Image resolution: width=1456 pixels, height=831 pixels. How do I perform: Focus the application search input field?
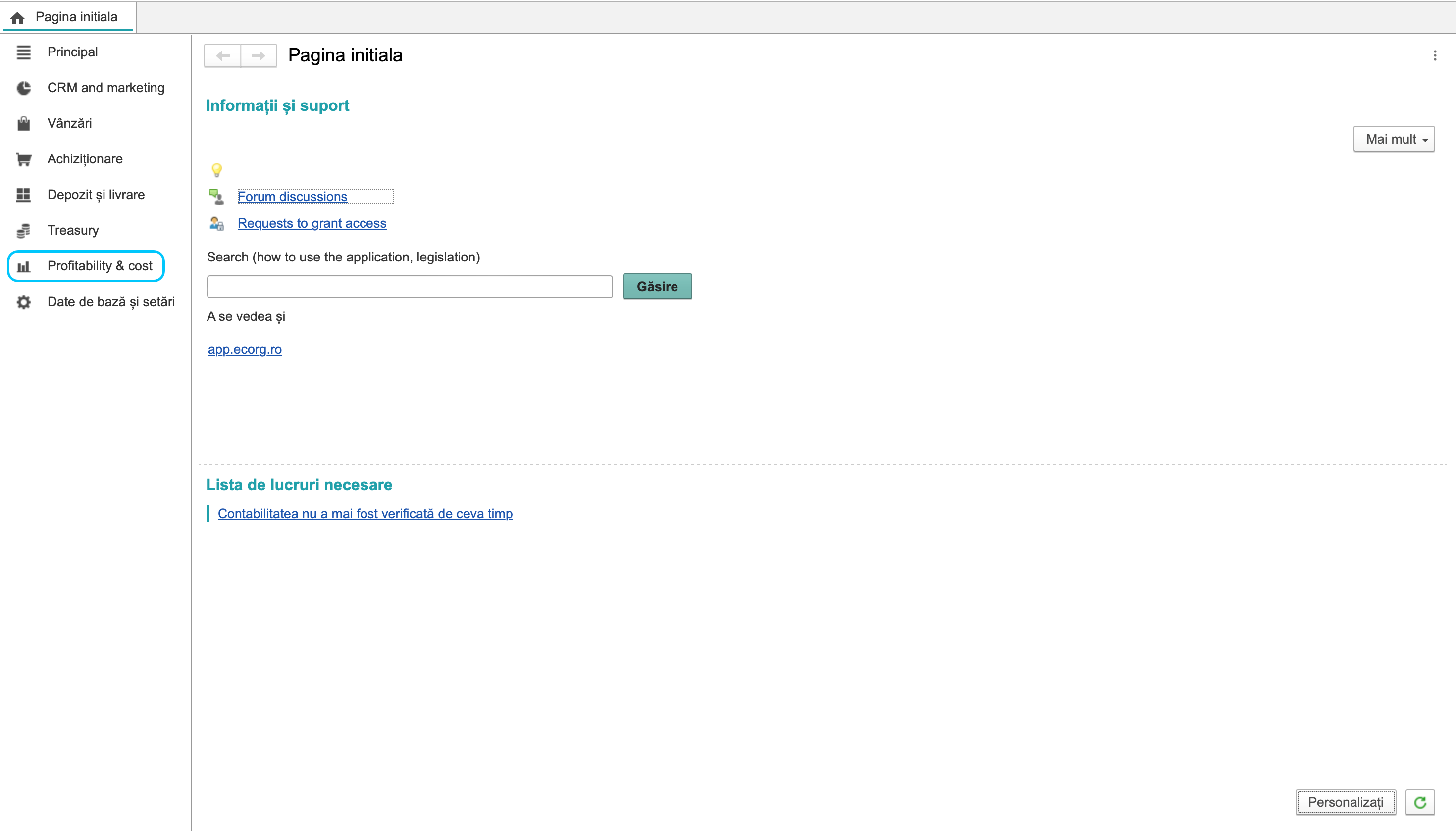tap(410, 287)
